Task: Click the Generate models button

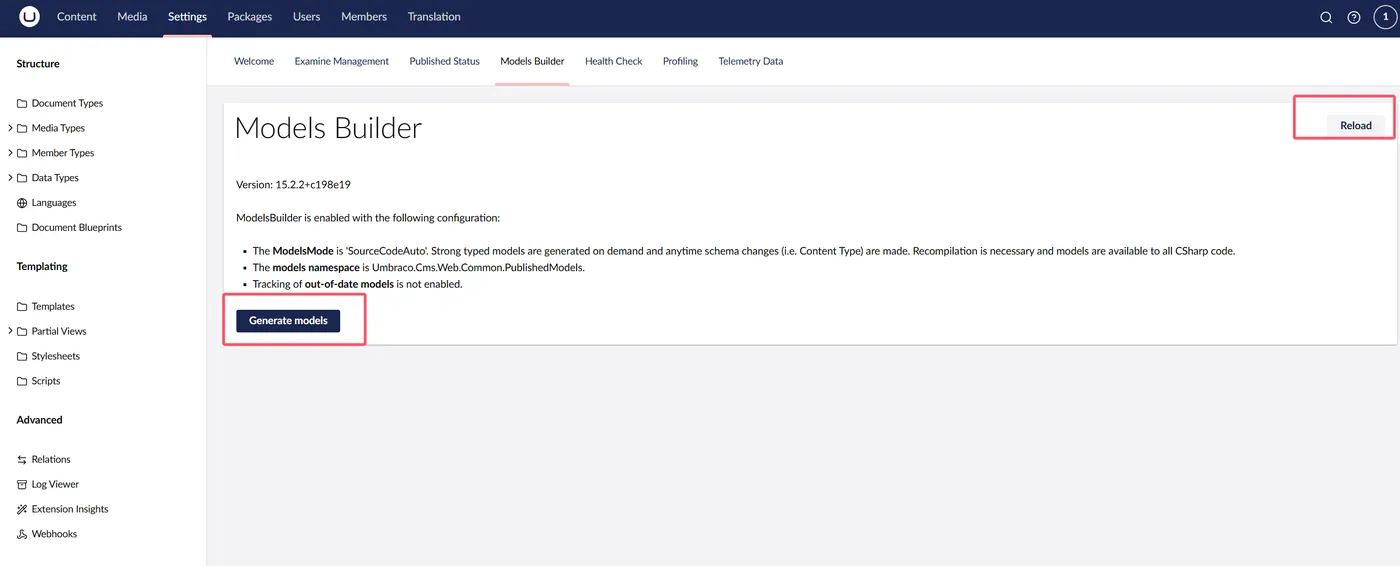Action: pyautogui.click(x=288, y=321)
